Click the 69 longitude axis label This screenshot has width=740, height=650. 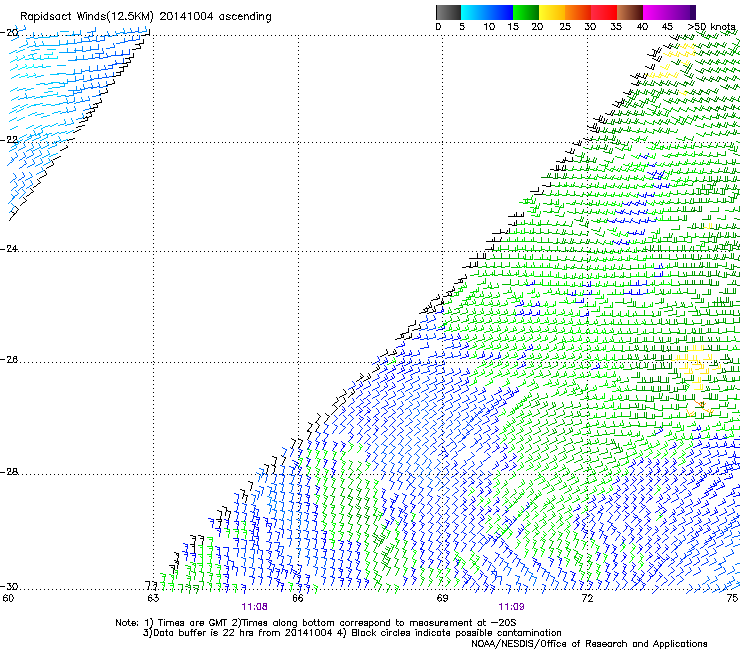pos(442,599)
